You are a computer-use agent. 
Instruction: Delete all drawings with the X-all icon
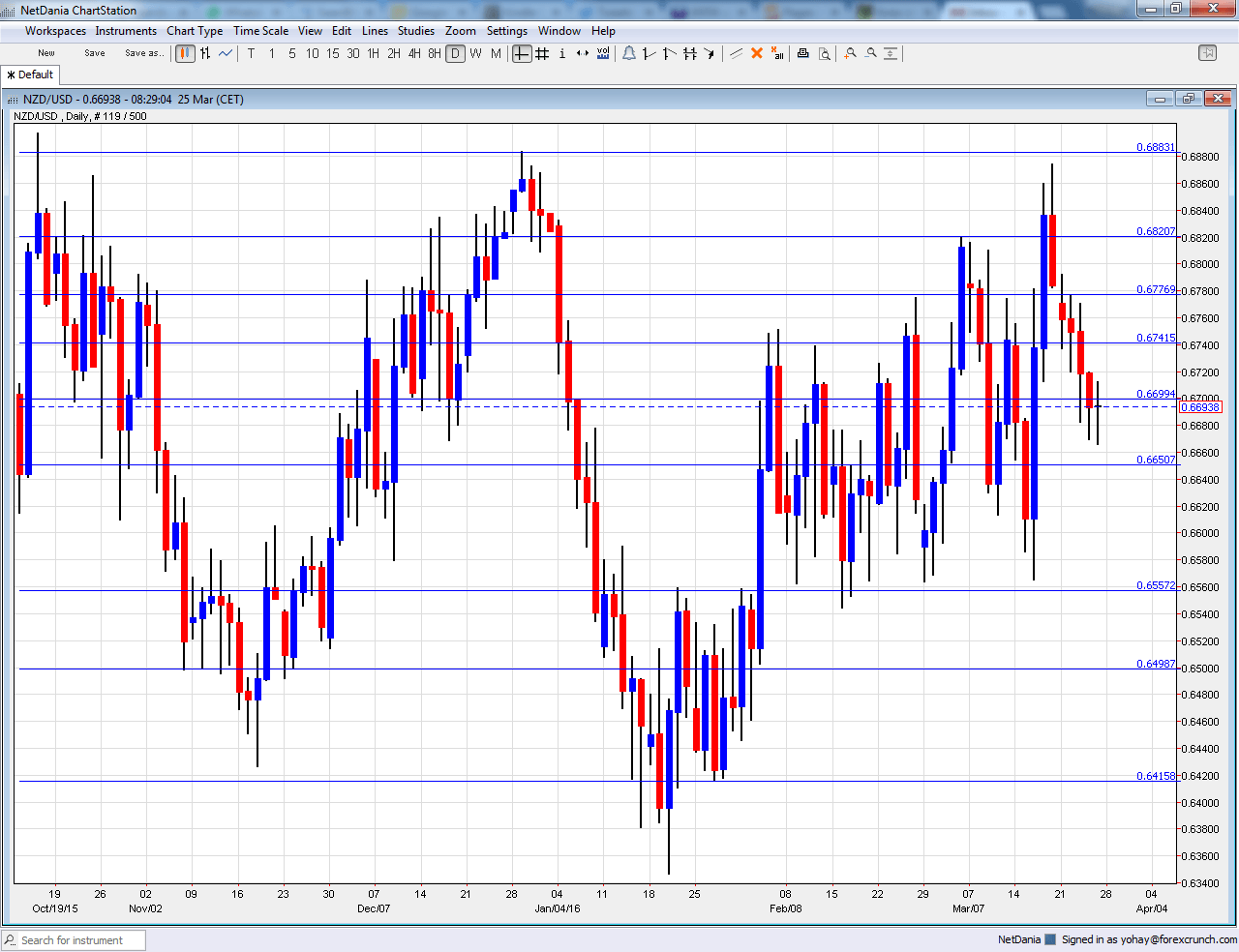coord(776,53)
